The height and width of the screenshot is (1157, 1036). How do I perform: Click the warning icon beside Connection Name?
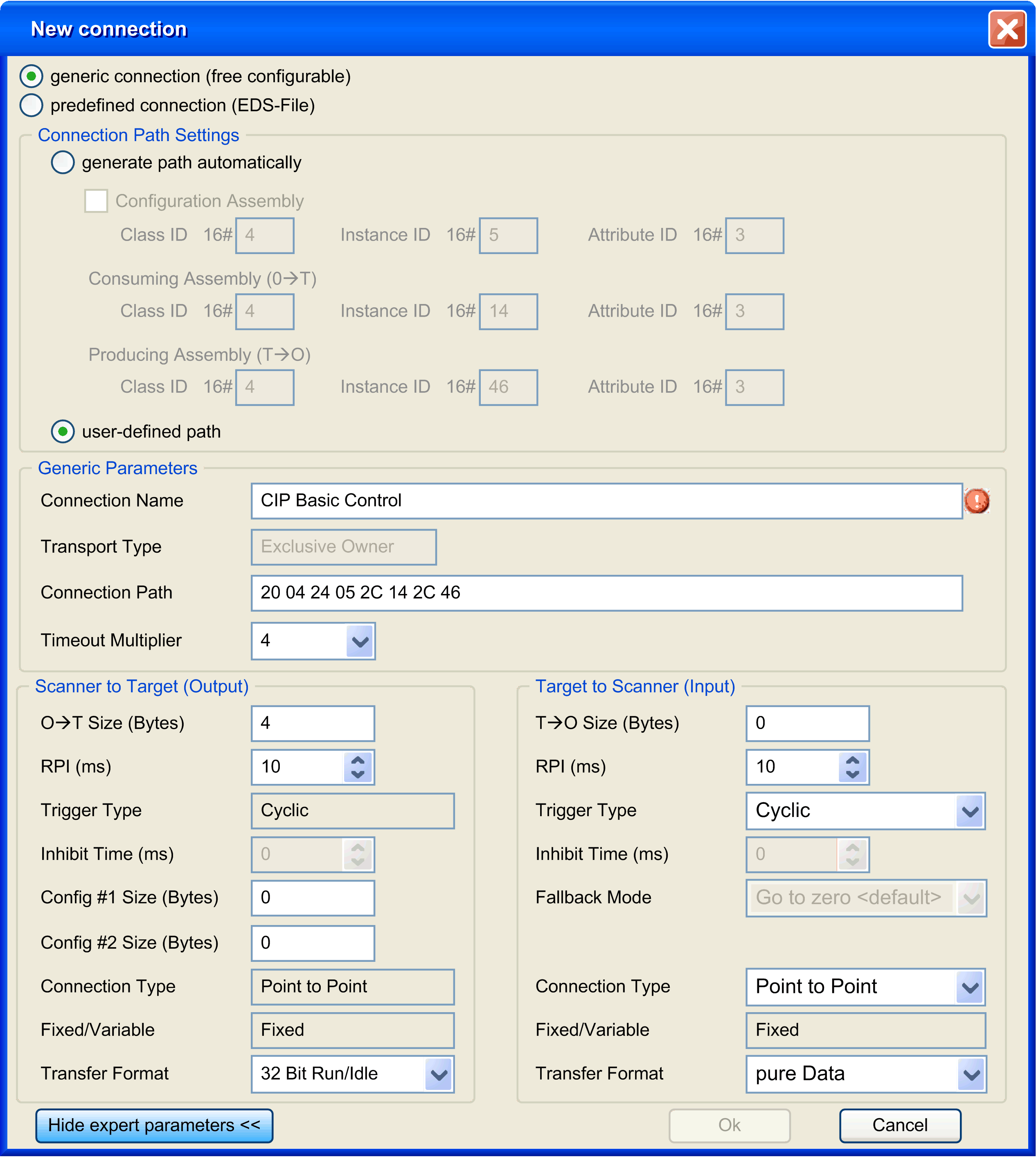[x=977, y=501]
